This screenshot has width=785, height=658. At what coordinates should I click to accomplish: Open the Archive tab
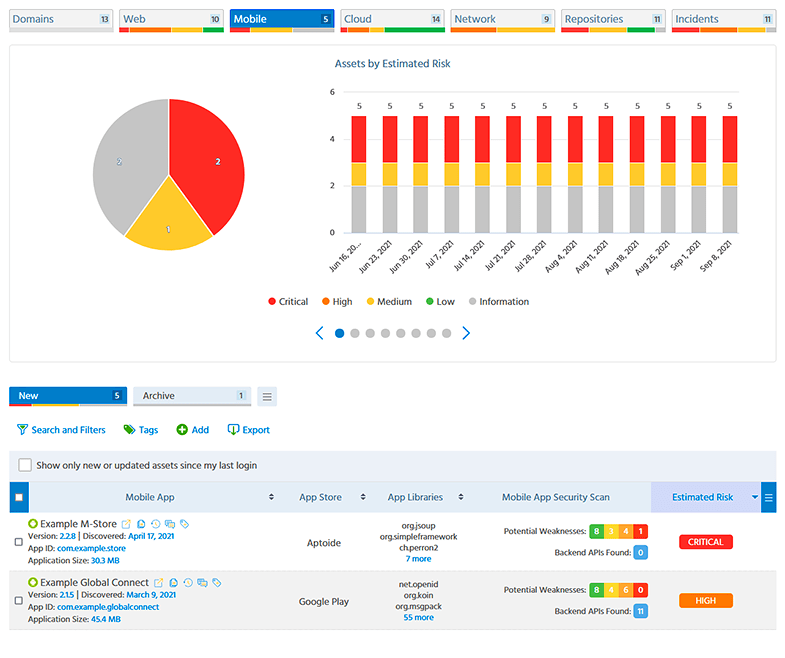point(192,396)
